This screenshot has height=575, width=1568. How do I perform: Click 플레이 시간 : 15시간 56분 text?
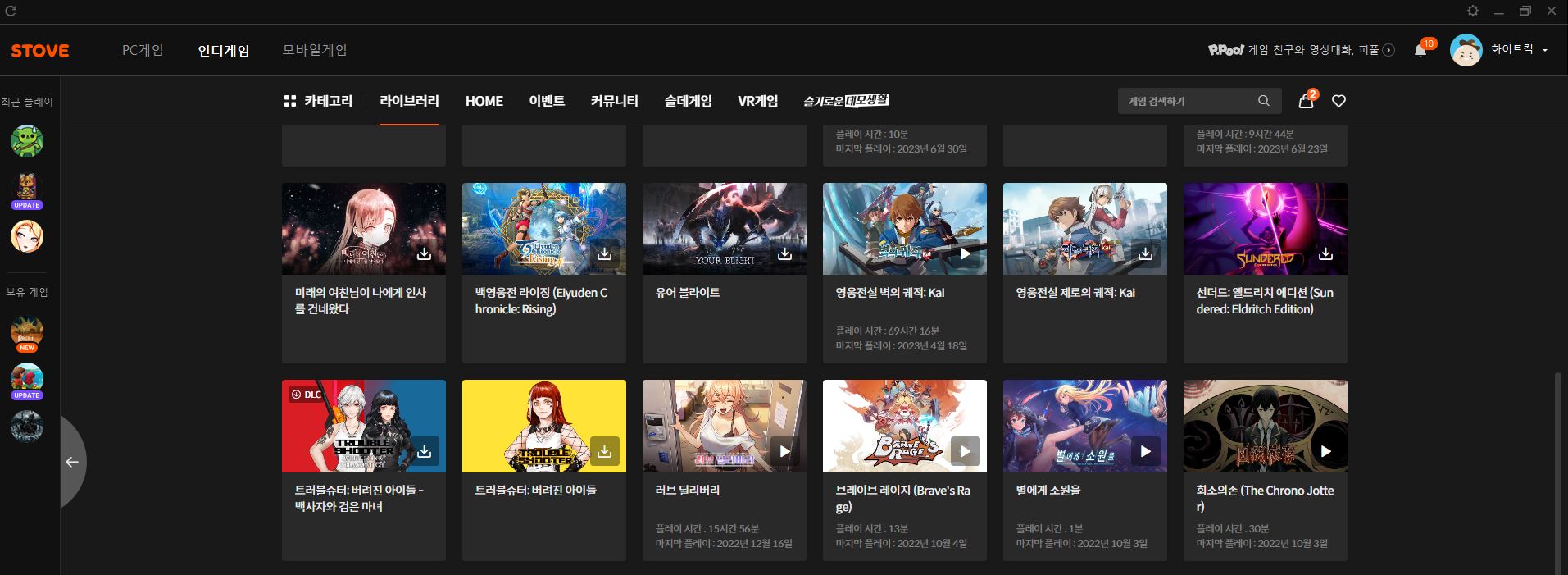[x=707, y=529]
